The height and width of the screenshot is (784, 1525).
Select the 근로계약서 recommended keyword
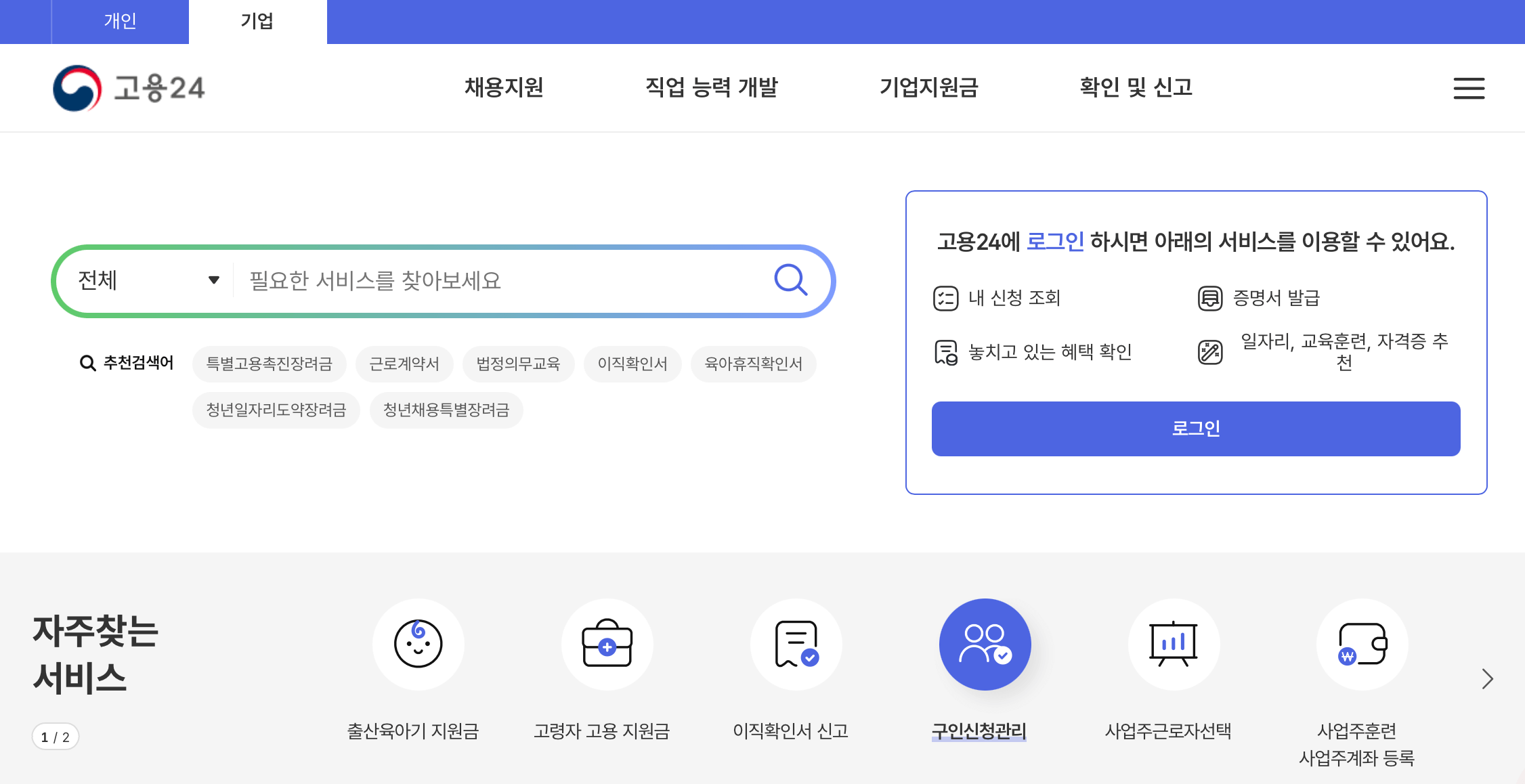[404, 364]
